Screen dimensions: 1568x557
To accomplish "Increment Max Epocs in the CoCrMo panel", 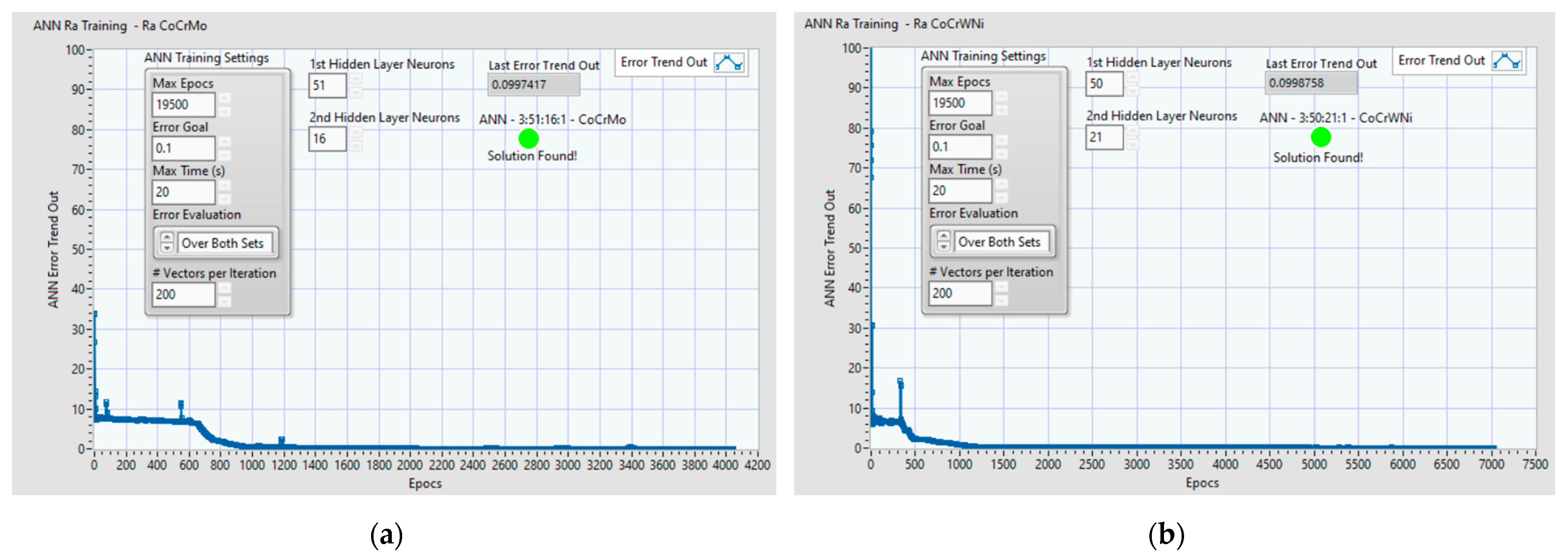I will pos(225,98).
